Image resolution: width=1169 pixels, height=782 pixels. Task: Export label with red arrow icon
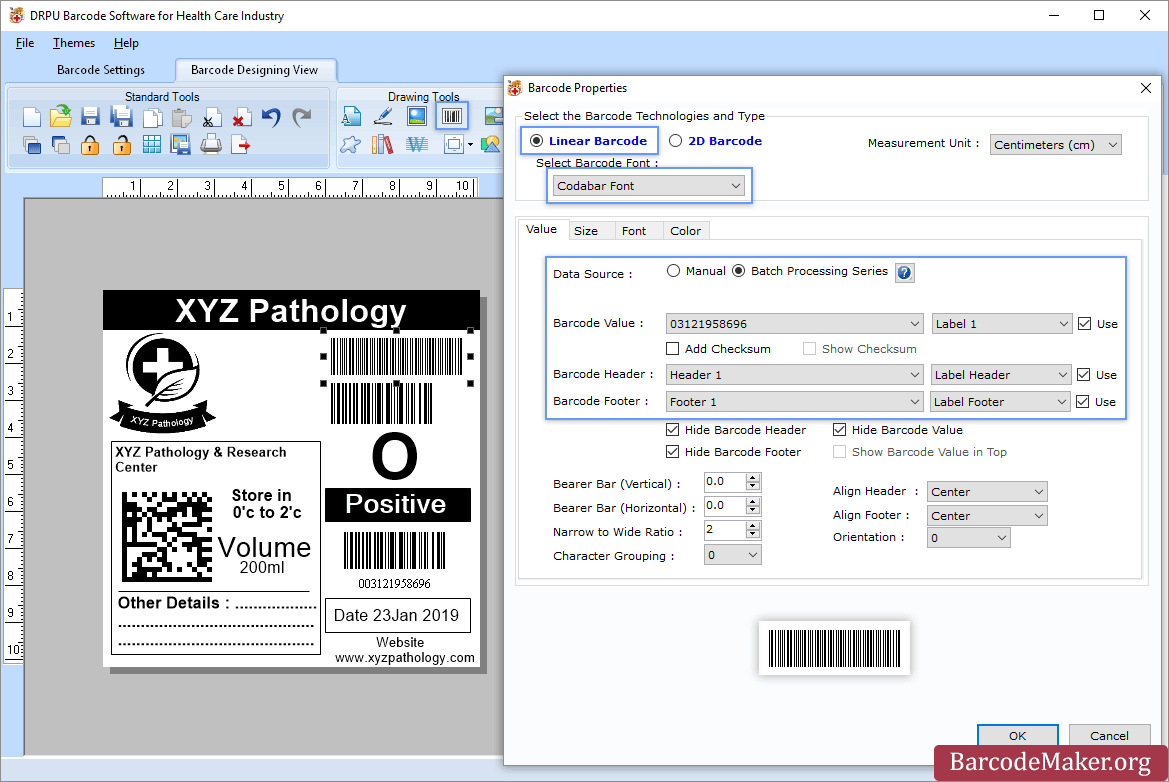pos(241,145)
